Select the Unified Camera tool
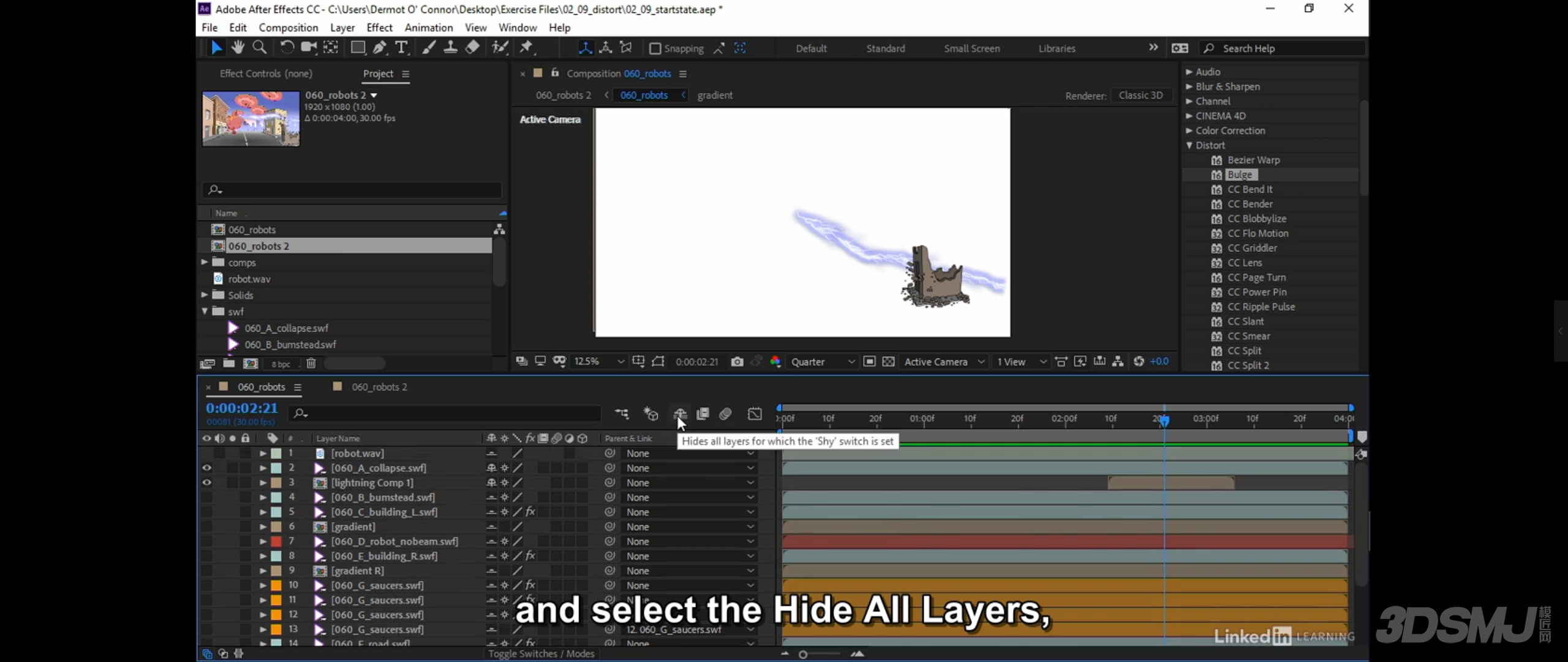 coord(309,48)
